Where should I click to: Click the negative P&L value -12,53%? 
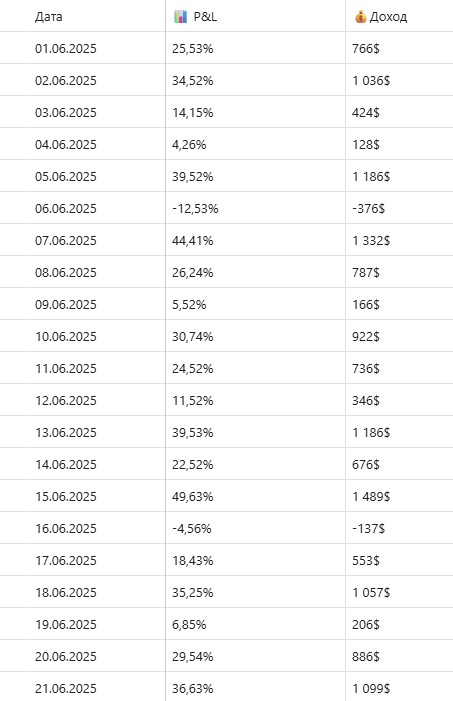[x=195, y=209]
